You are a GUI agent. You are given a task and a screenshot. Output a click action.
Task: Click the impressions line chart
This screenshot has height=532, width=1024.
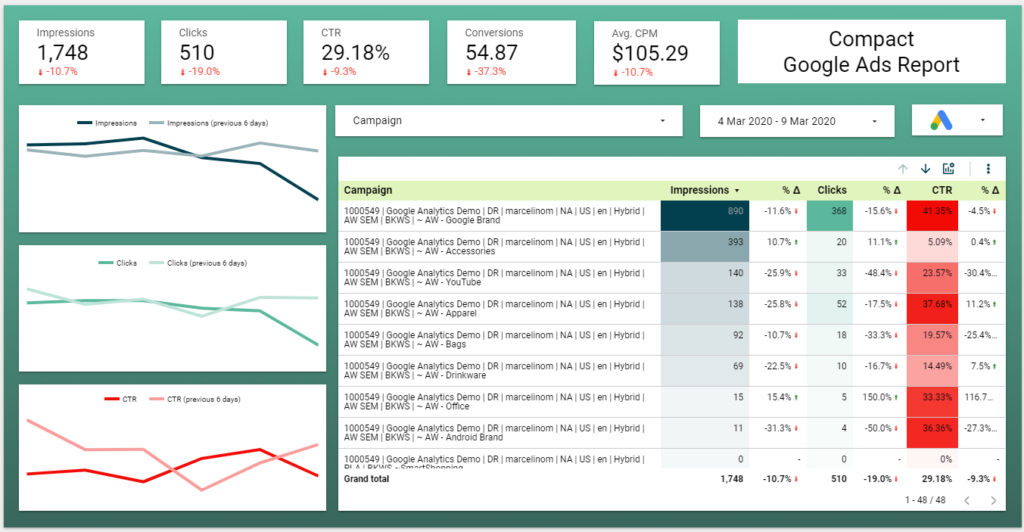(x=172, y=168)
